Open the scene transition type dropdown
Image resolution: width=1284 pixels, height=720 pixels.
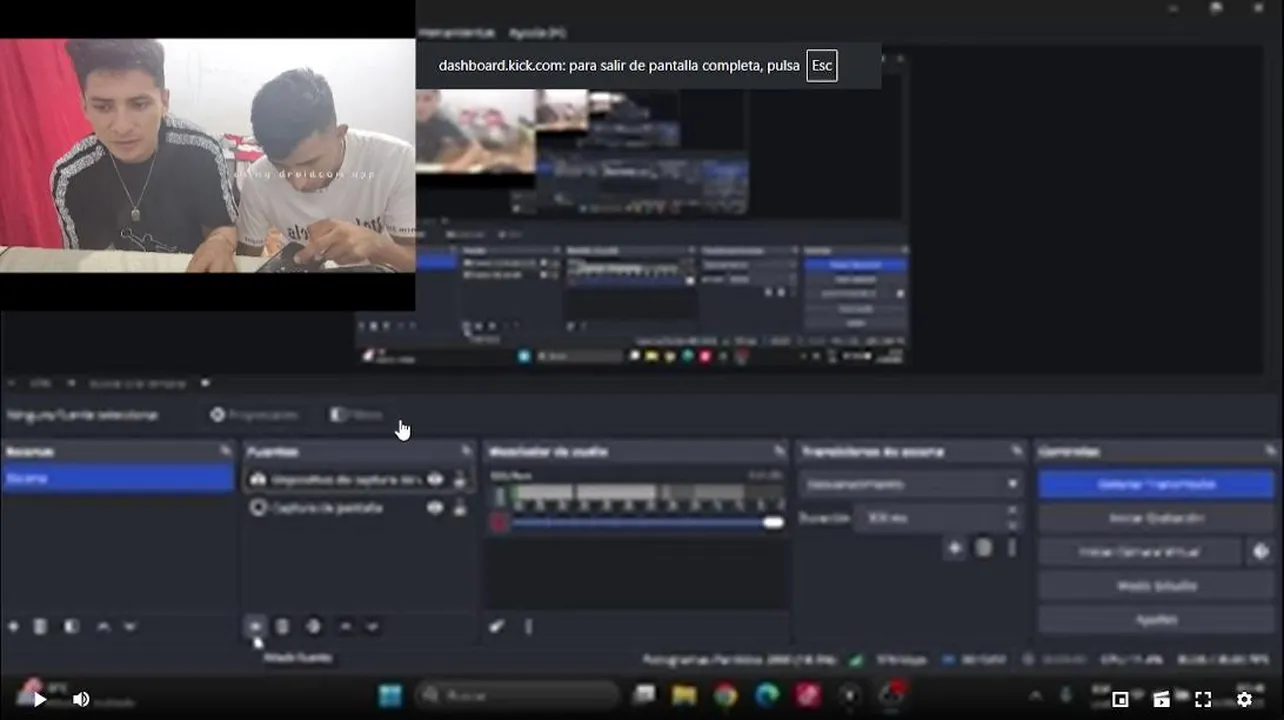tap(911, 484)
